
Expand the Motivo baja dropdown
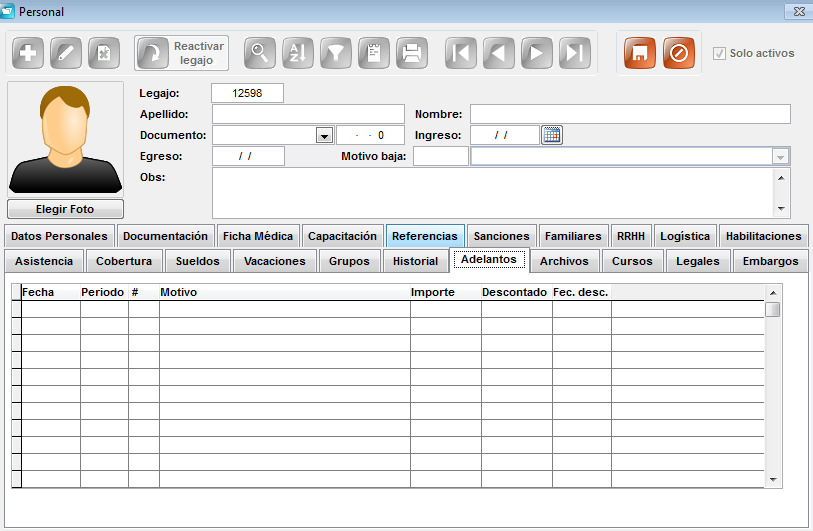click(780, 157)
